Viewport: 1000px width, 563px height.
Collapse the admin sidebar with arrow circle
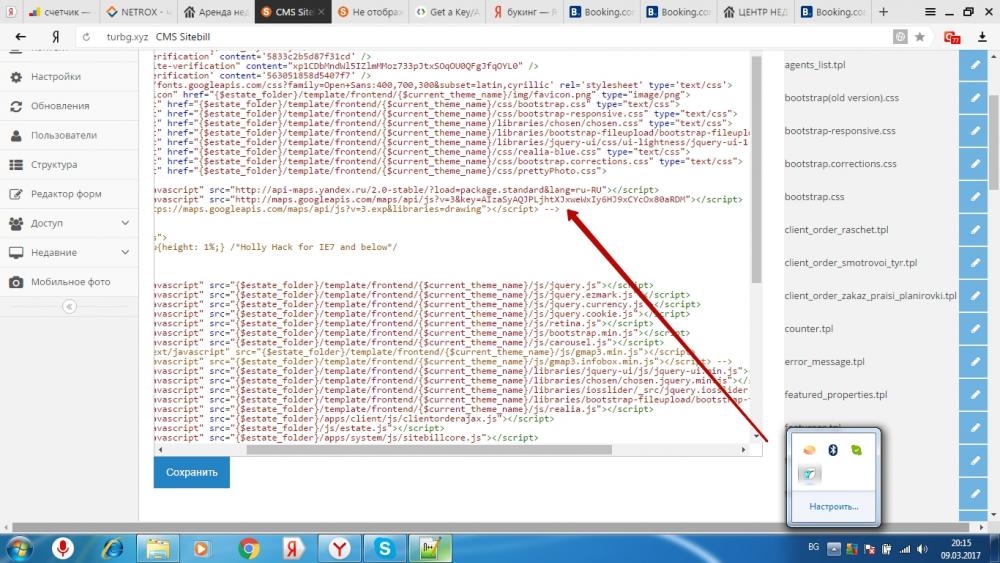tap(70, 307)
